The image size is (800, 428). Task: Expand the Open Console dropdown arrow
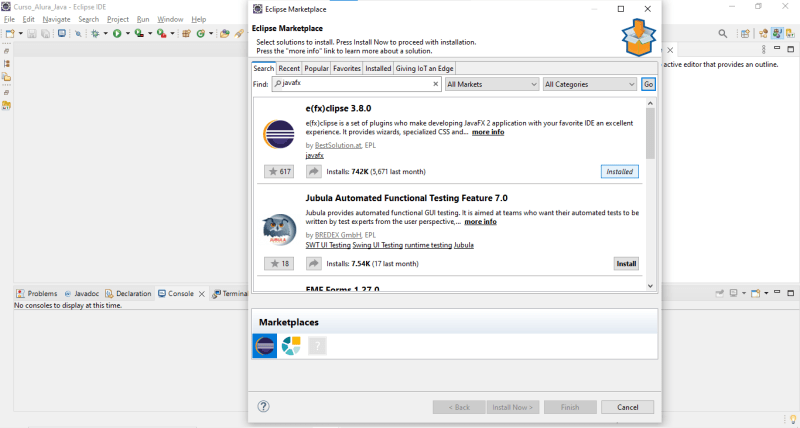(x=766, y=293)
